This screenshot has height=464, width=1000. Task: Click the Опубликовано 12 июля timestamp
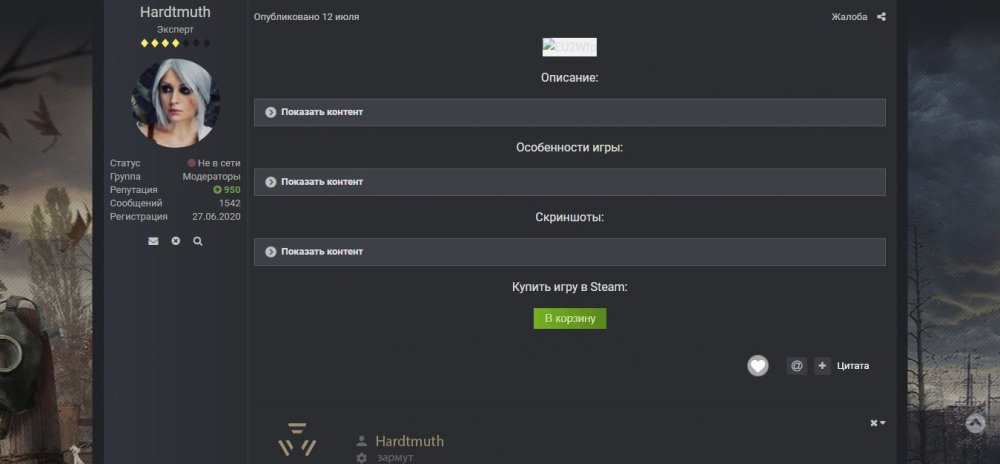coord(306,17)
